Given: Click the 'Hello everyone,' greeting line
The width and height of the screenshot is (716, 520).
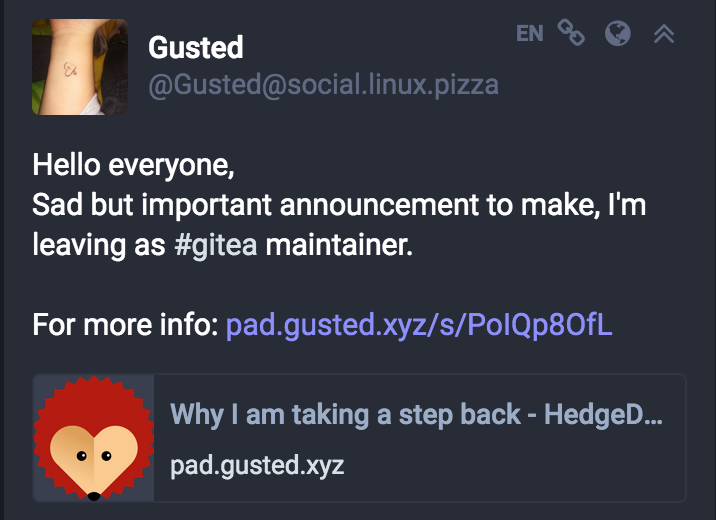Looking at the screenshot, I should click(x=133, y=165).
